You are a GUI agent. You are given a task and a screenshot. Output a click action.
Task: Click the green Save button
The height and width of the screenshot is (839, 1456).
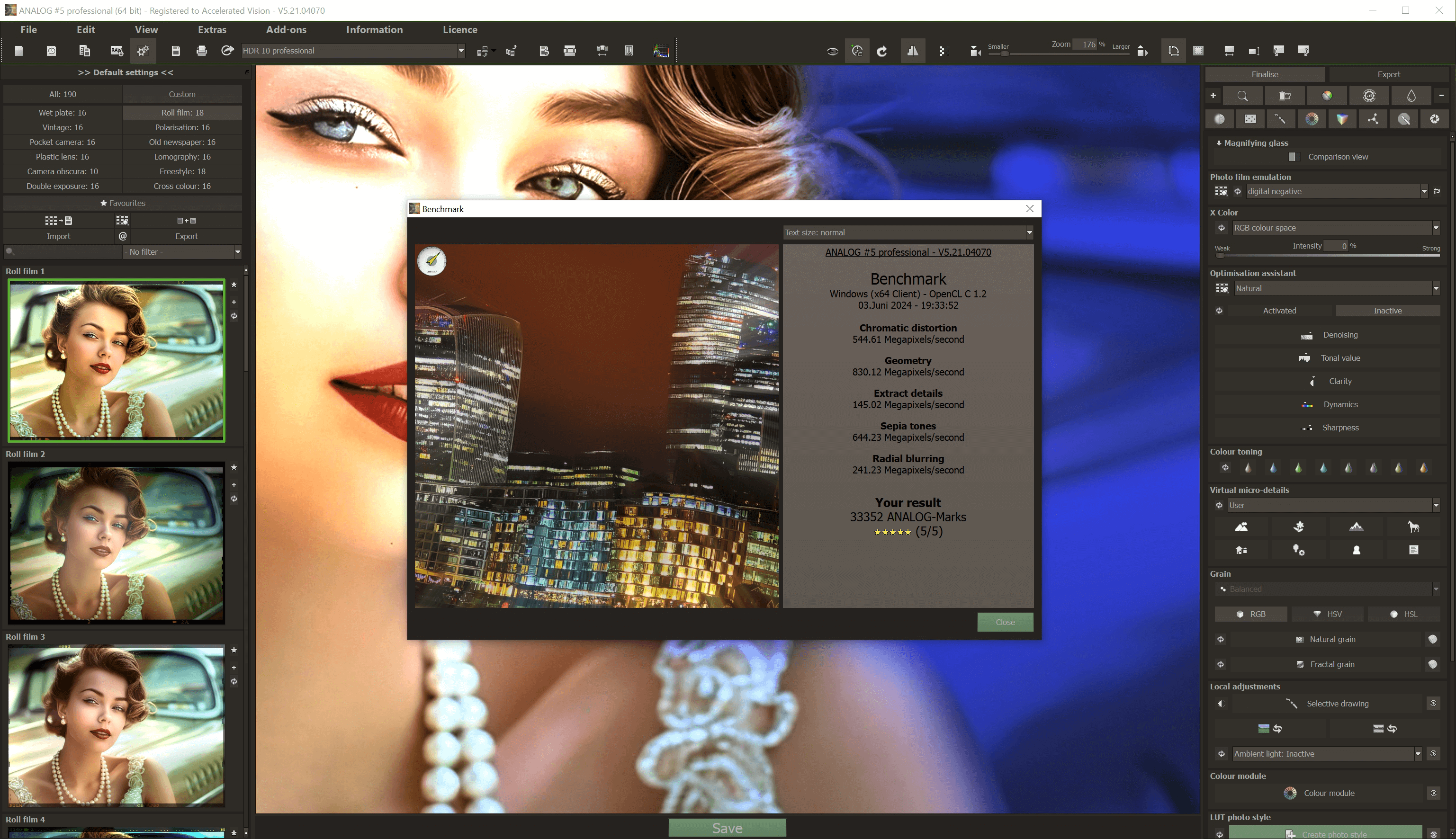pyautogui.click(x=727, y=828)
